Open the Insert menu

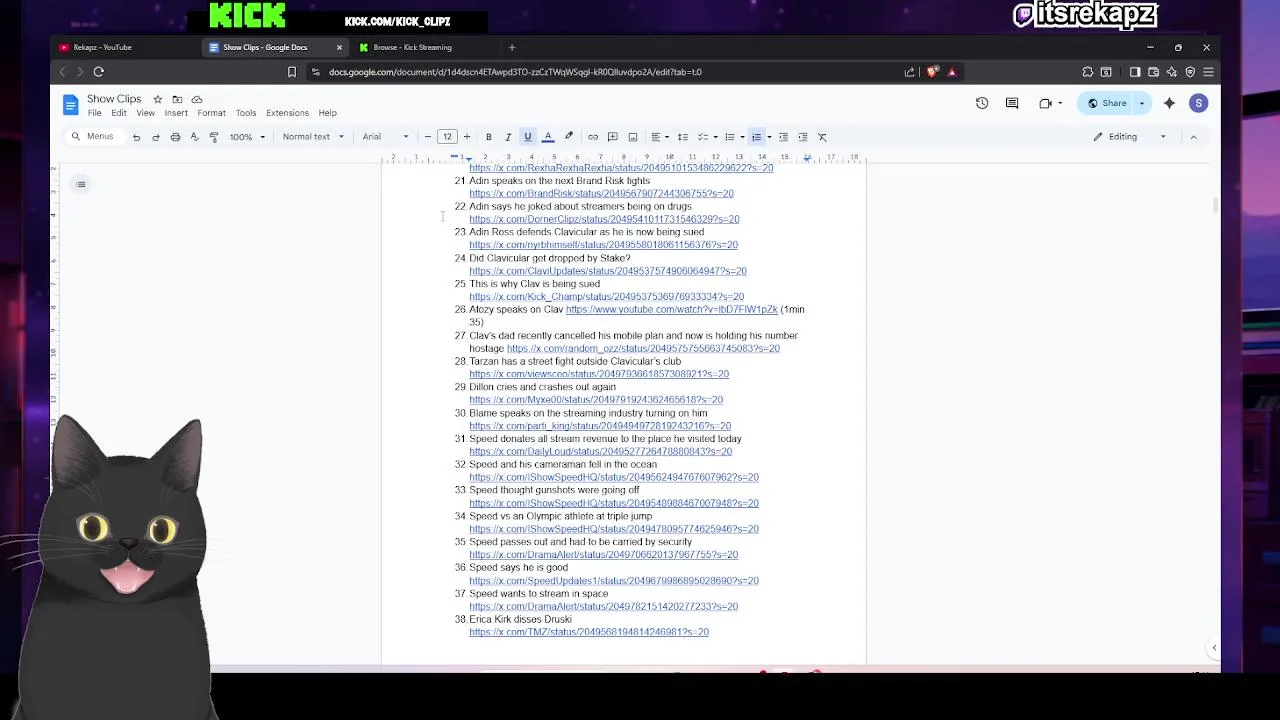176,113
